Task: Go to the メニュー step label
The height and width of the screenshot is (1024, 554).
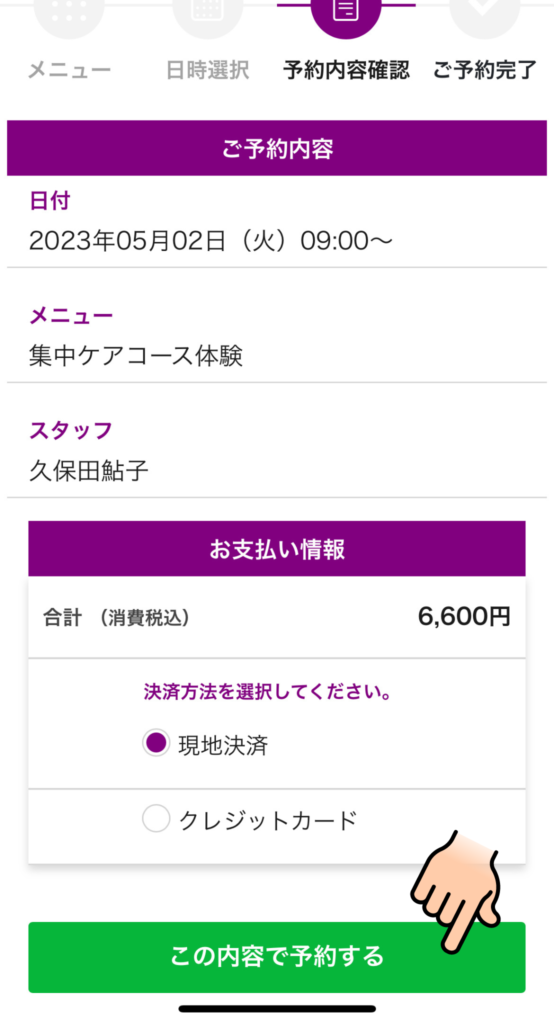Action: pyautogui.click(x=69, y=70)
